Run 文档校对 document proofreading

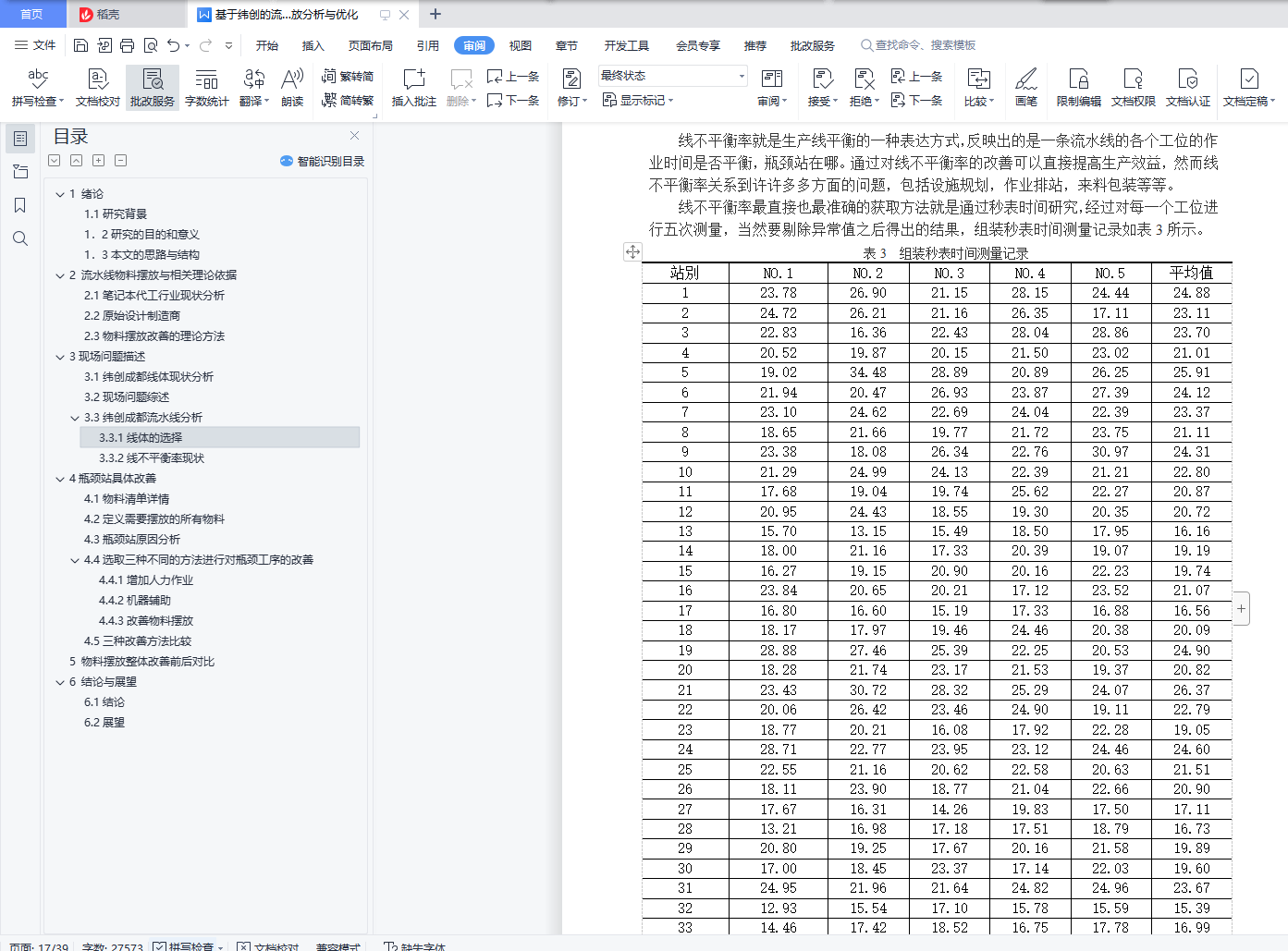tap(98, 88)
